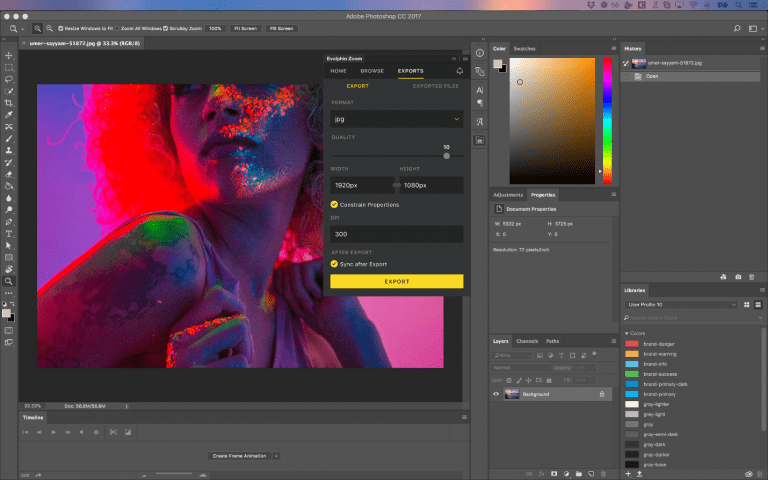Select the brand-danger color swatch

point(633,343)
